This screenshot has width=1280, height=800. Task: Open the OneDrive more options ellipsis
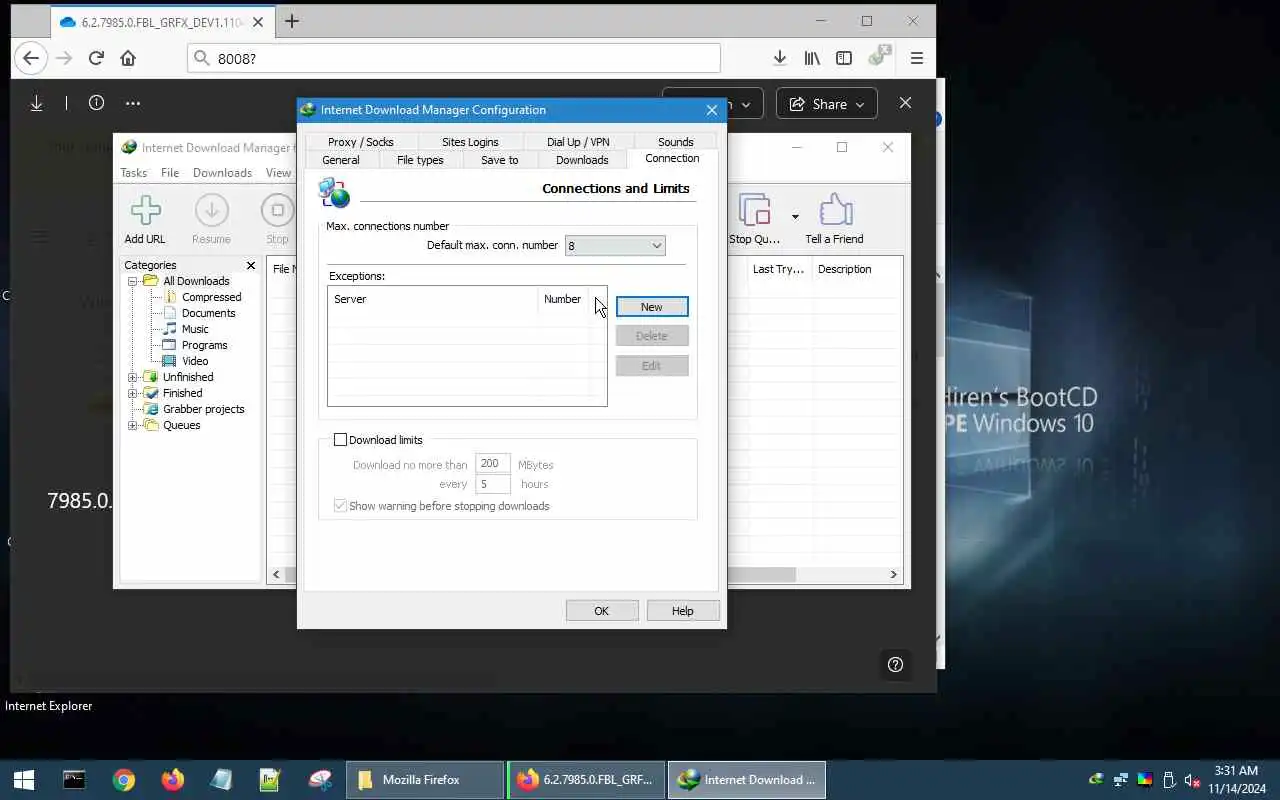point(133,103)
